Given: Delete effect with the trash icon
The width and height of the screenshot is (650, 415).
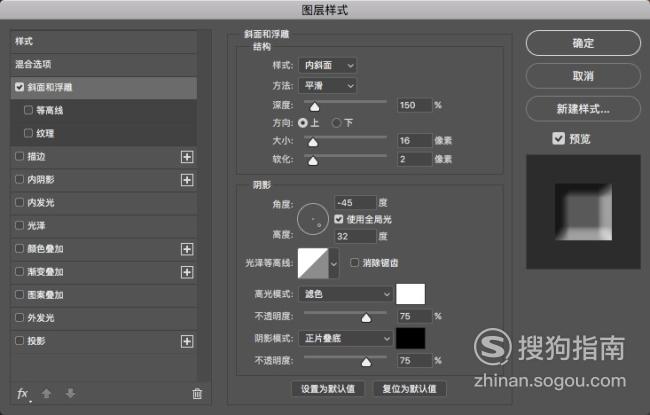Looking at the screenshot, I should point(197,393).
